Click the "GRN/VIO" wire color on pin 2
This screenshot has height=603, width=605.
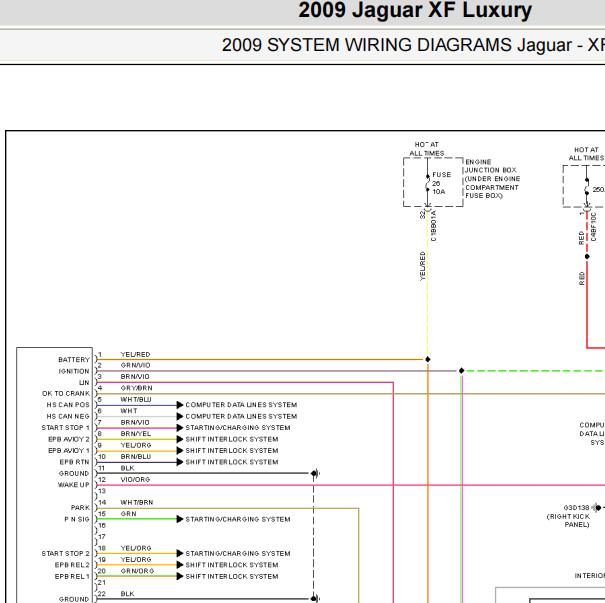135,365
